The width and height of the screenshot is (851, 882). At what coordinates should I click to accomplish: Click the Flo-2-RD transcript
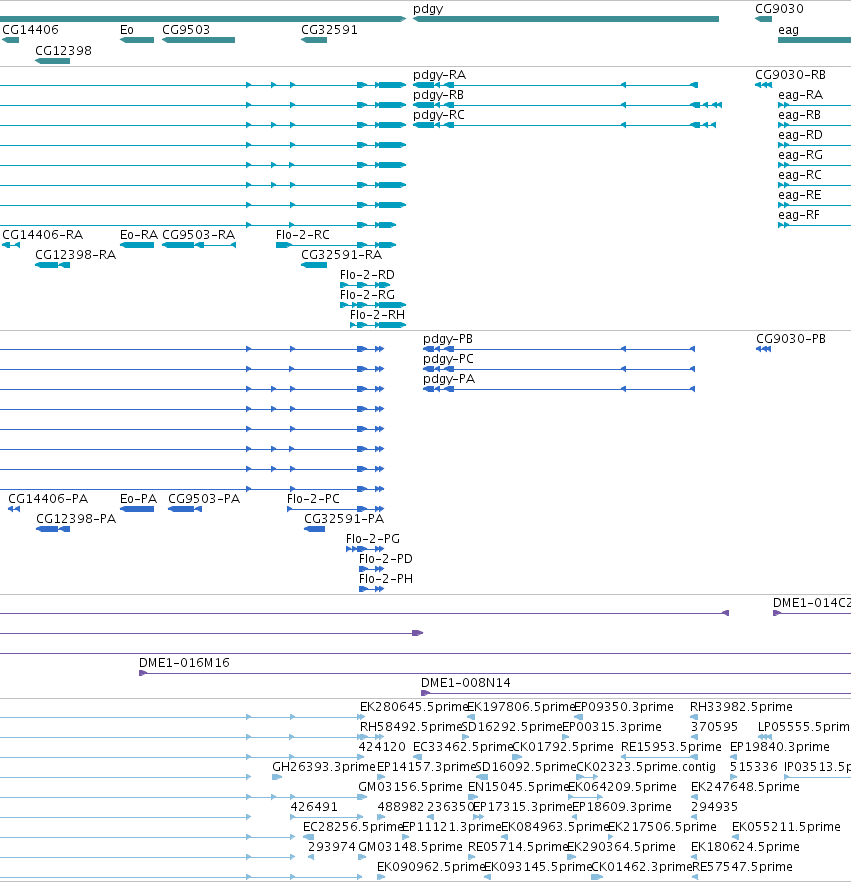point(364,285)
